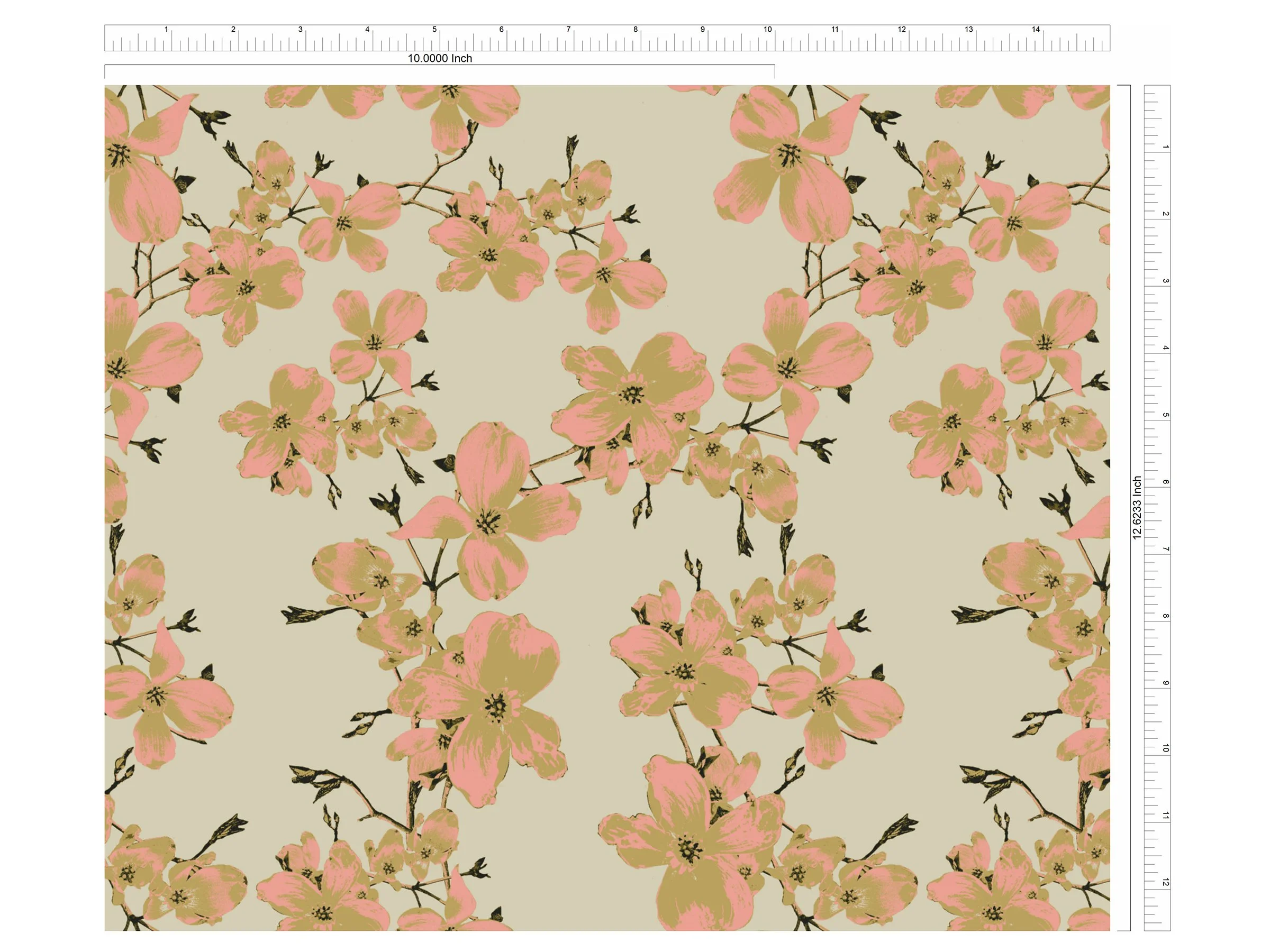
Task: Click the 12.6233 Inch height label
Action: [1137, 507]
